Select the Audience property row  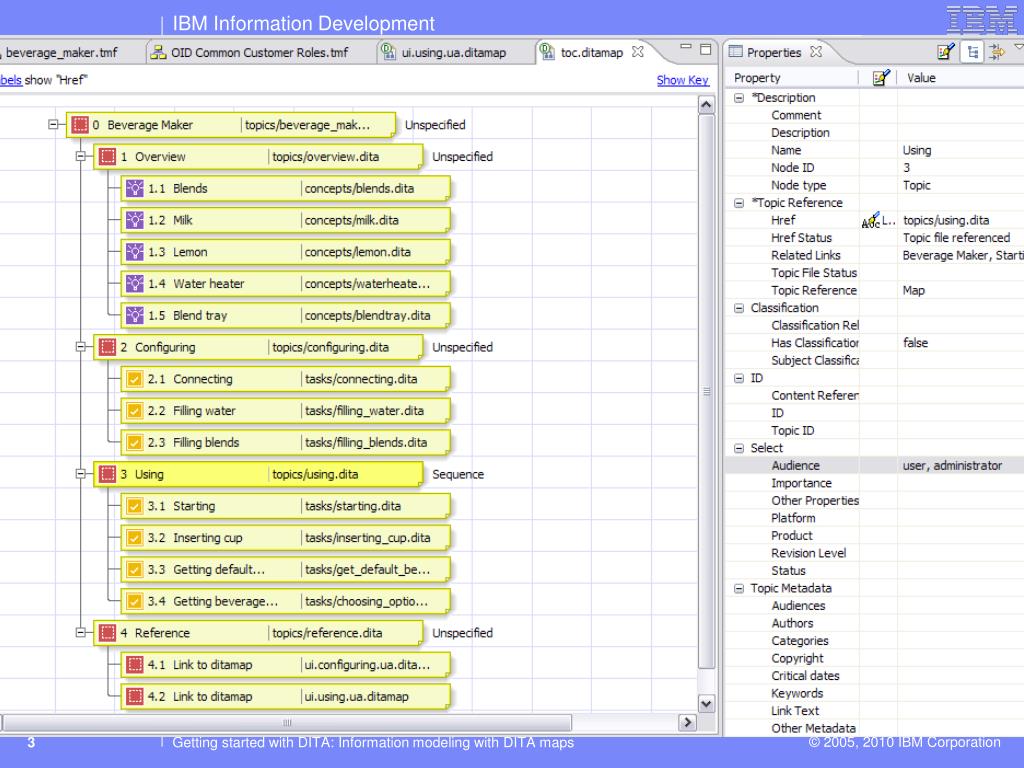click(x=874, y=466)
